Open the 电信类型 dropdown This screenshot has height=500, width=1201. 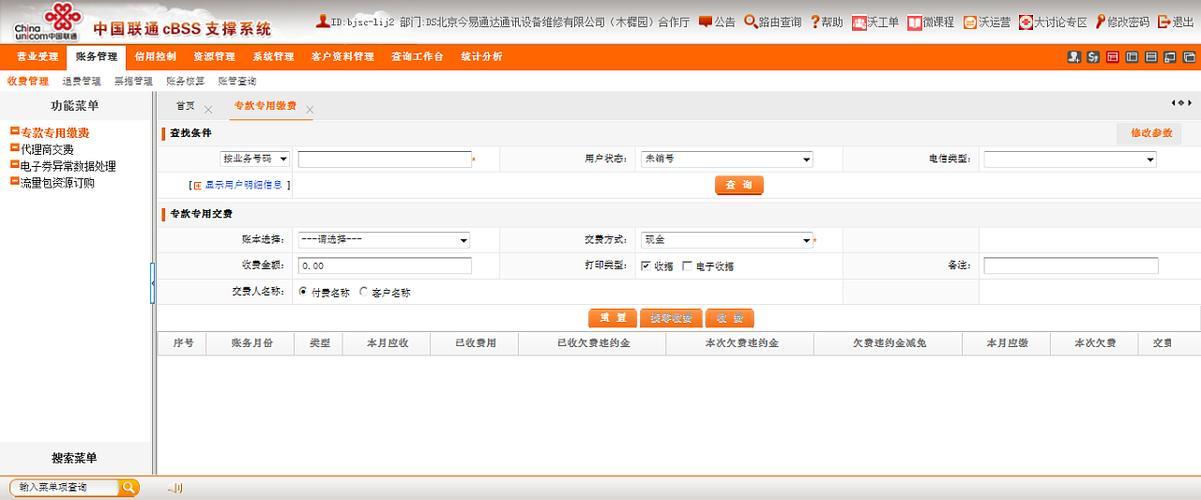(x=1070, y=159)
